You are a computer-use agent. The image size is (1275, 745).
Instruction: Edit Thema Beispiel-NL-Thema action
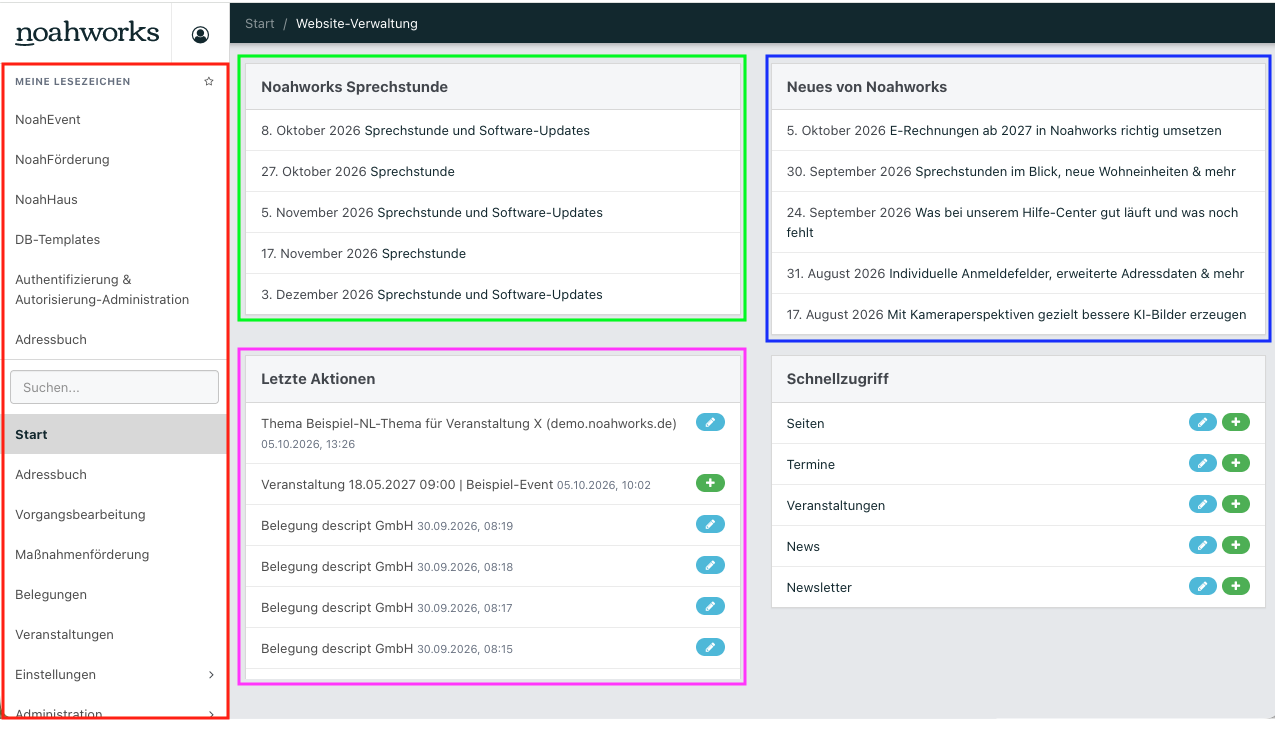point(710,422)
